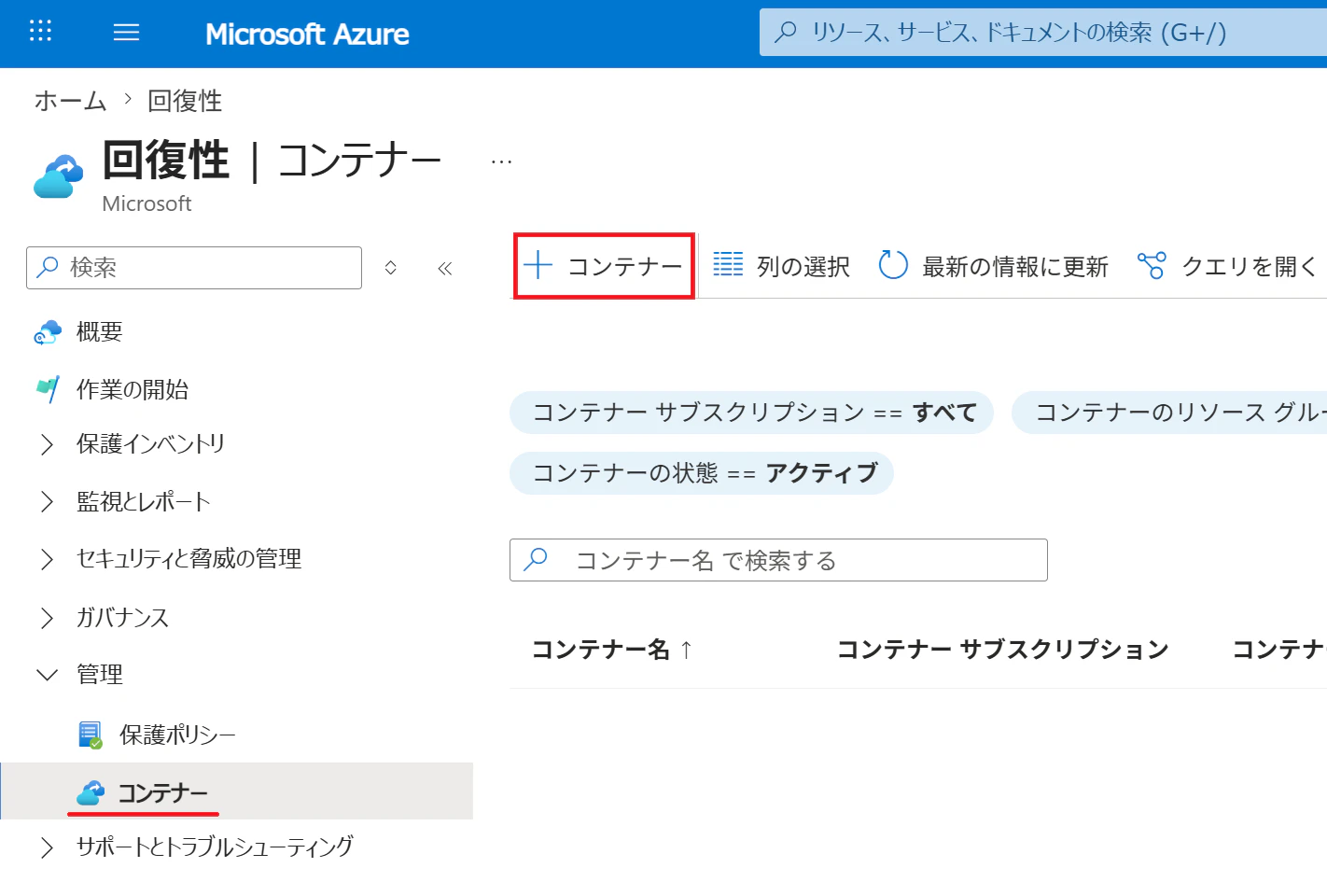The width and height of the screenshot is (1327, 896).
Task: Click the クエリを開く query graph icon
Action: tap(1152, 266)
